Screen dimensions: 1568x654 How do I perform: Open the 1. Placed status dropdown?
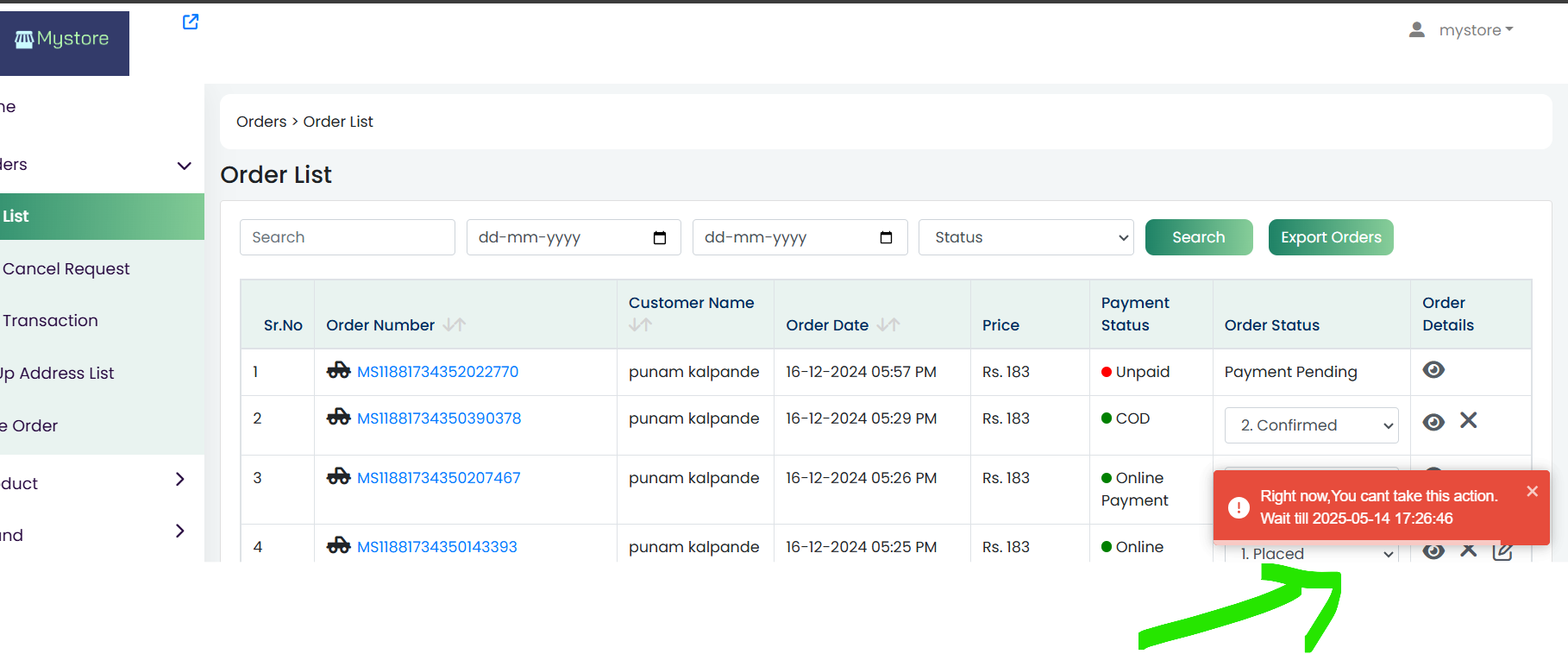(1311, 553)
